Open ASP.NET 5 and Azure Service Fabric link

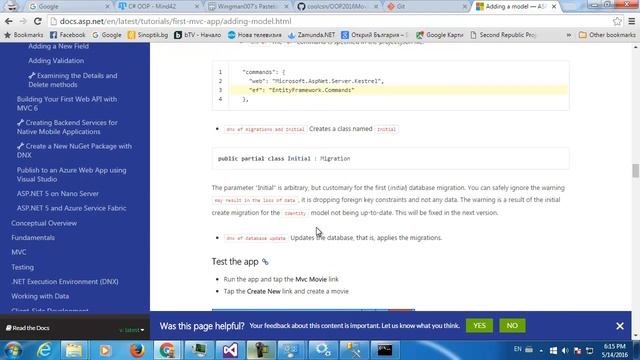71,208
